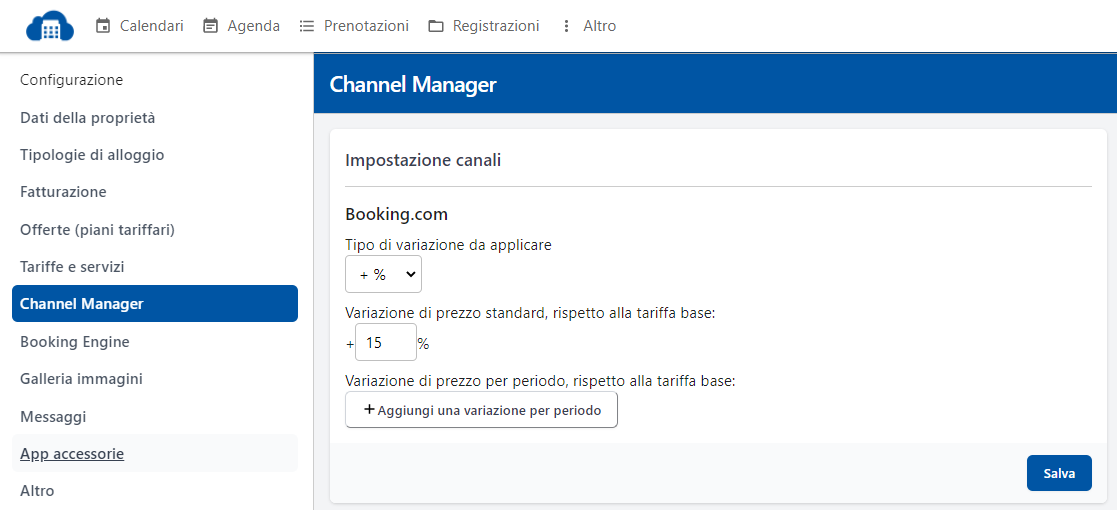Open Booking Engine settings
Screen dimensions: 1117x510
(75, 342)
